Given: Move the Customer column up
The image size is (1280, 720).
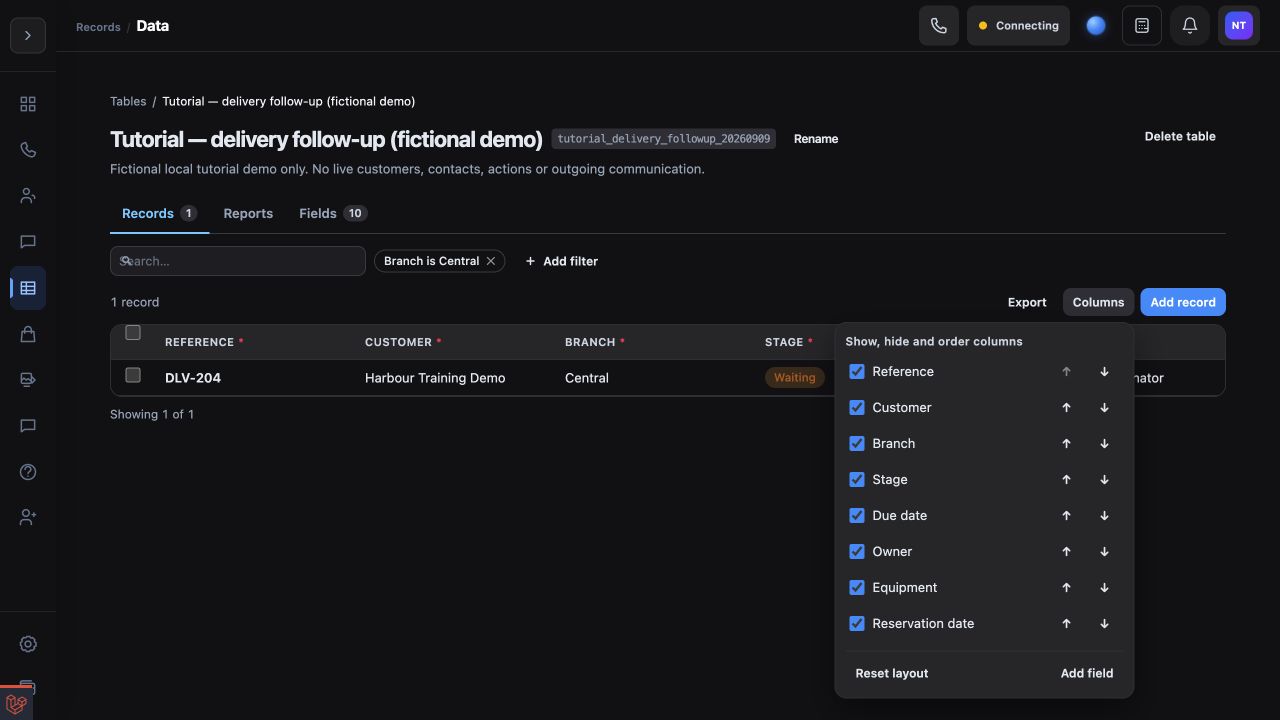Looking at the screenshot, I should pos(1066,407).
